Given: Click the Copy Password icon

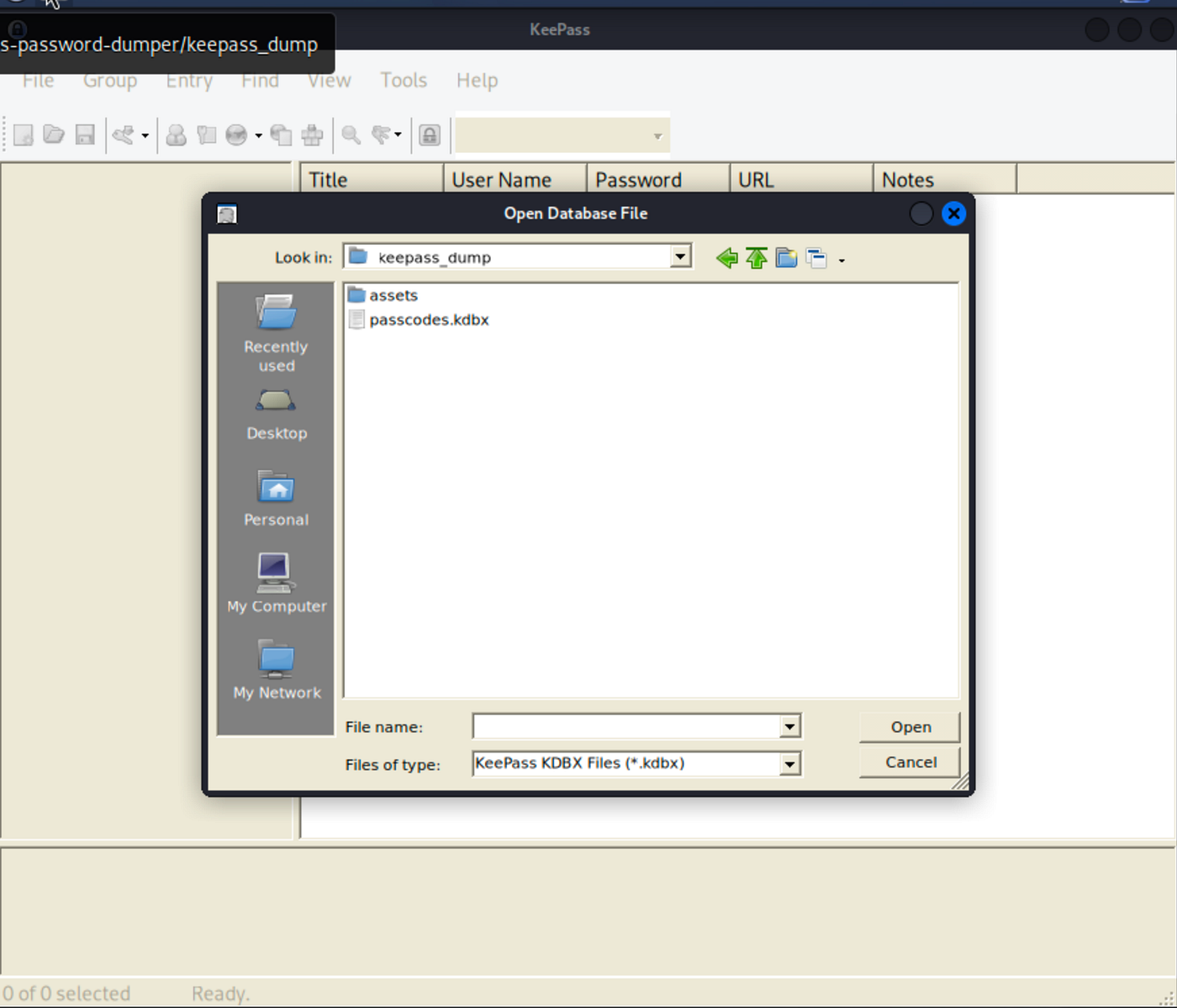Looking at the screenshot, I should coord(206,135).
